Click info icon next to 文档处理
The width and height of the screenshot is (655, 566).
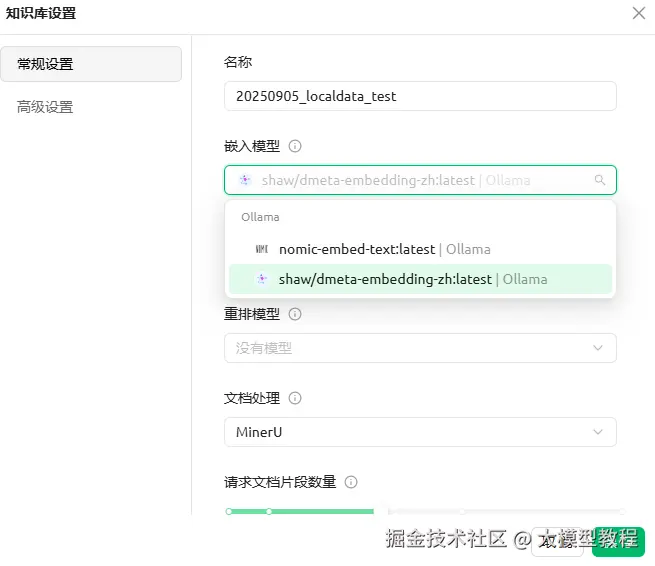pyautogui.click(x=295, y=398)
